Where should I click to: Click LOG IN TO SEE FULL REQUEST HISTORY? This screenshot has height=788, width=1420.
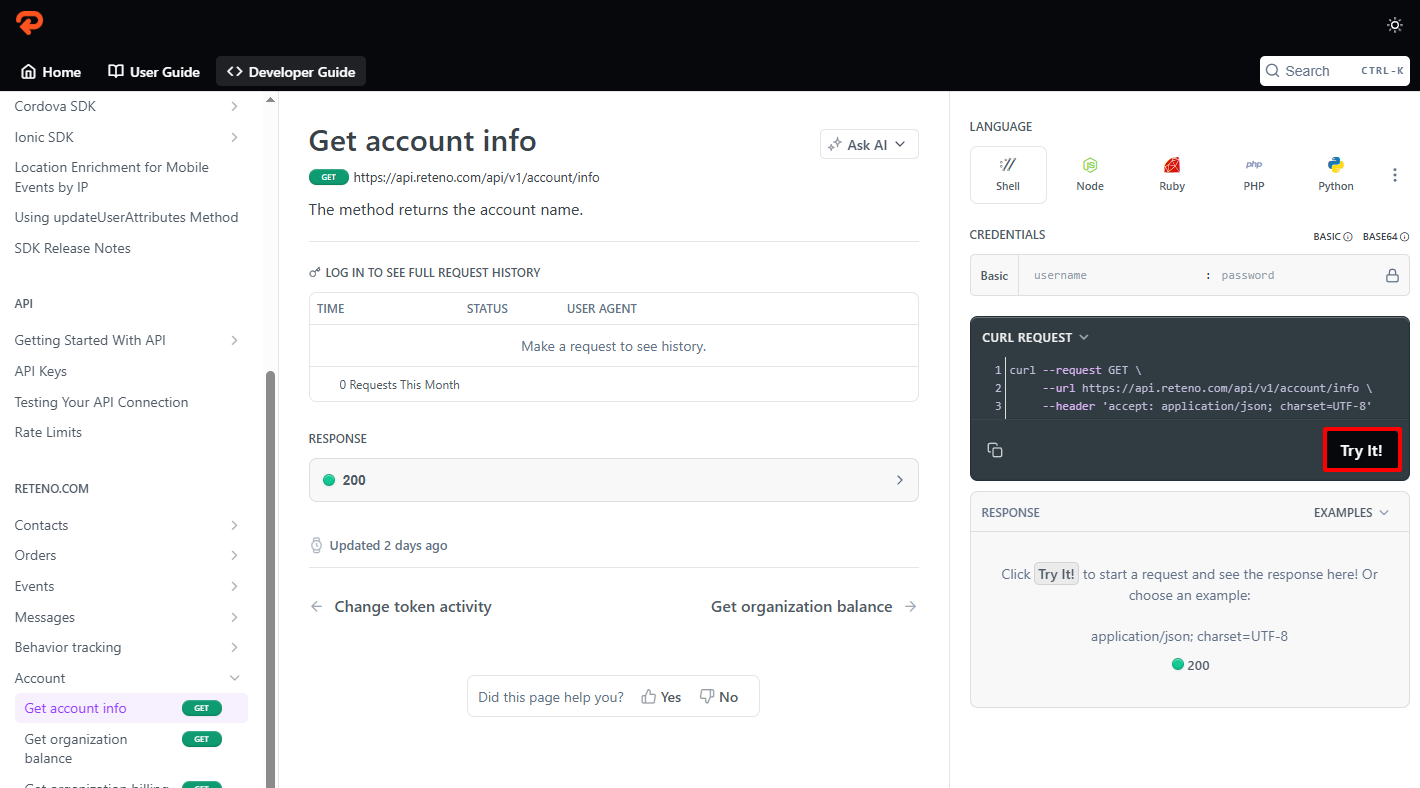click(x=433, y=272)
